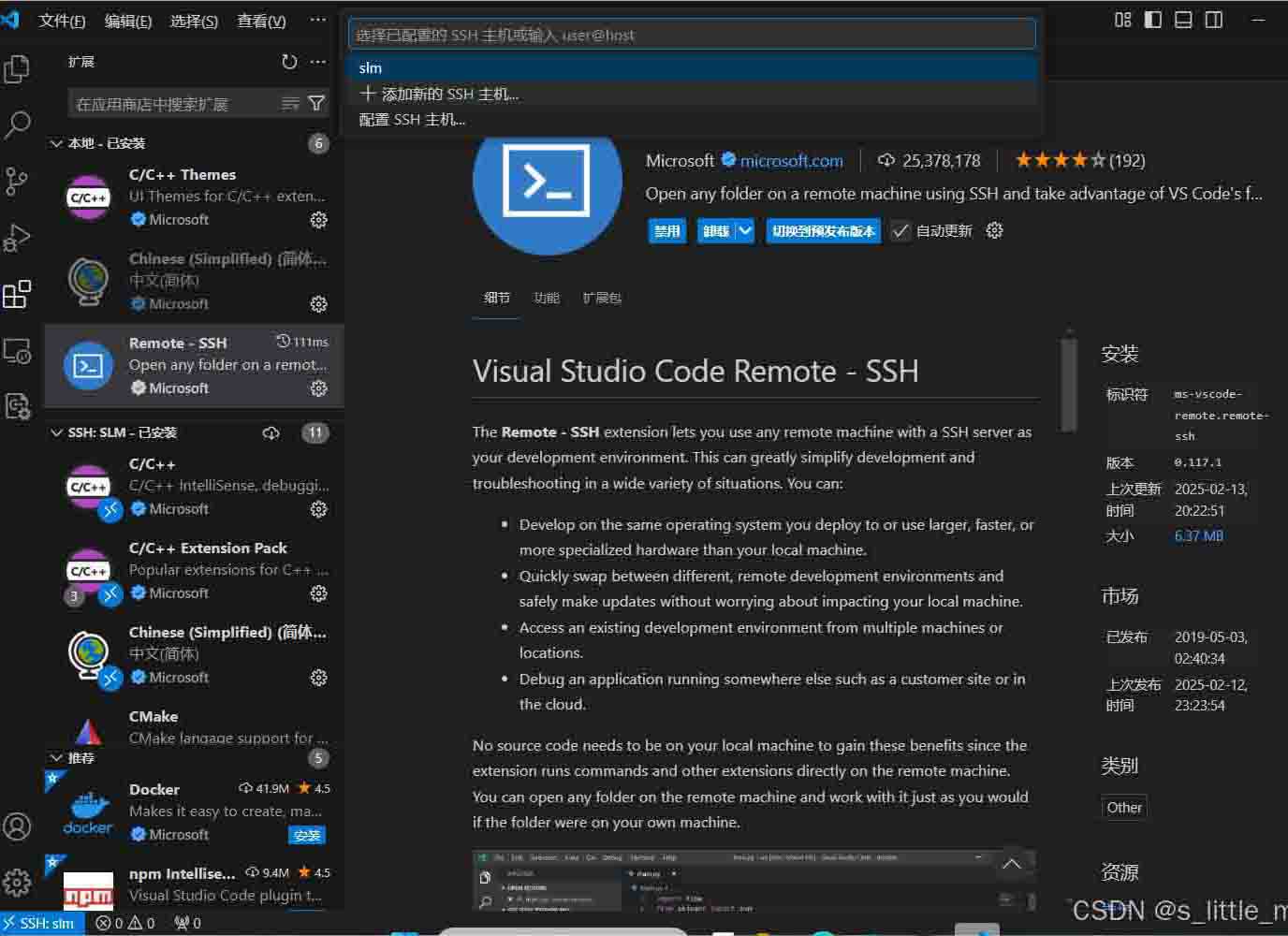
Task: Toggle the primary side bar layout button
Action: tap(1153, 20)
